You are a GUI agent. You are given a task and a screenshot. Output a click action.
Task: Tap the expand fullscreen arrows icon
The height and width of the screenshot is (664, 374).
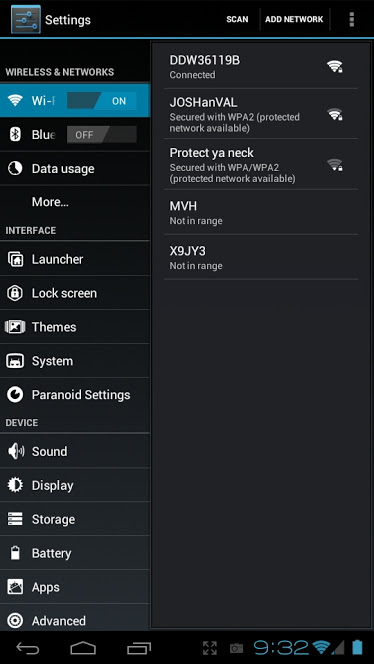pyautogui.click(x=210, y=647)
